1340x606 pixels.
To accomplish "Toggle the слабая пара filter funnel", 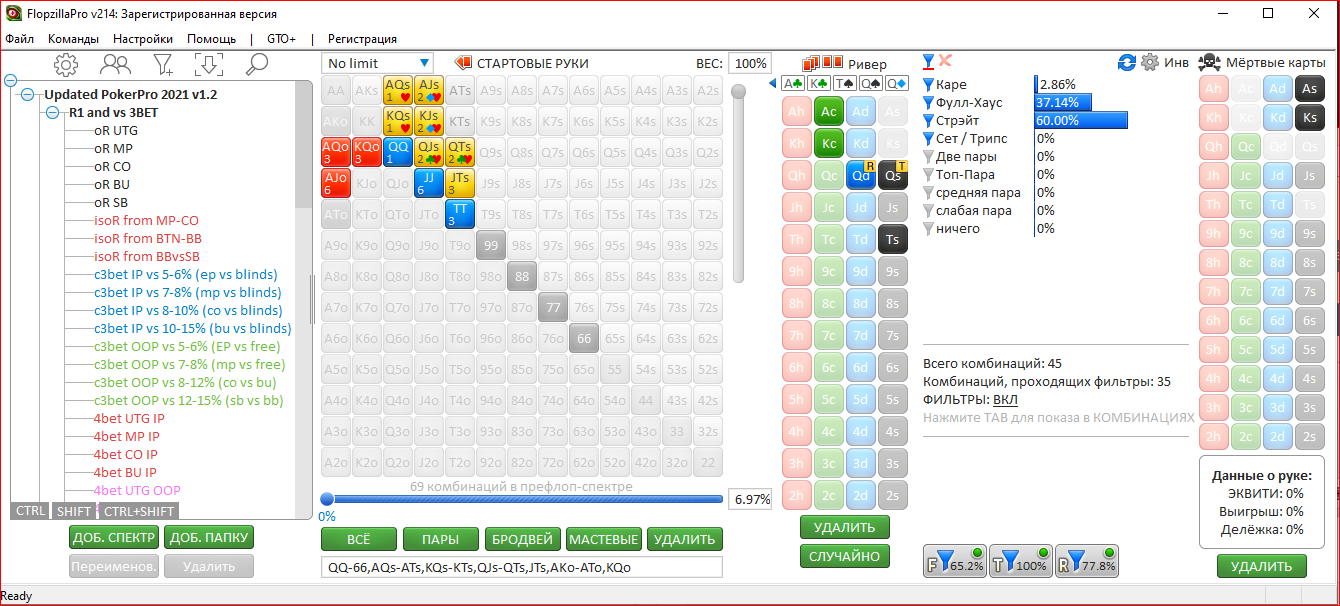I will click(x=927, y=211).
